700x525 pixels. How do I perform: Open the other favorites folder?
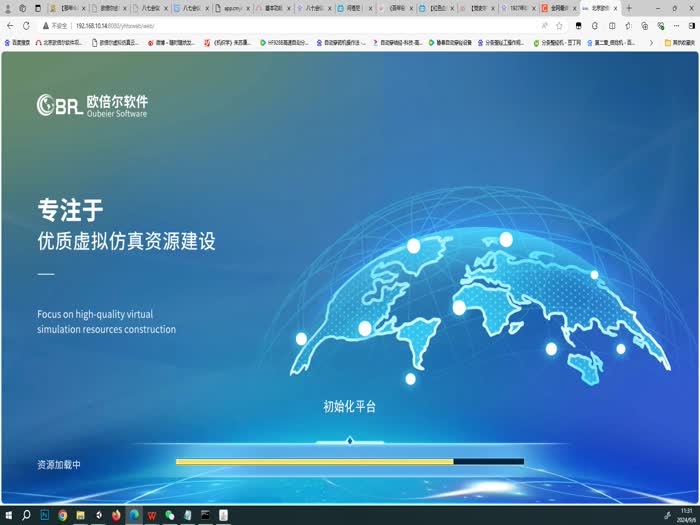click(x=680, y=43)
